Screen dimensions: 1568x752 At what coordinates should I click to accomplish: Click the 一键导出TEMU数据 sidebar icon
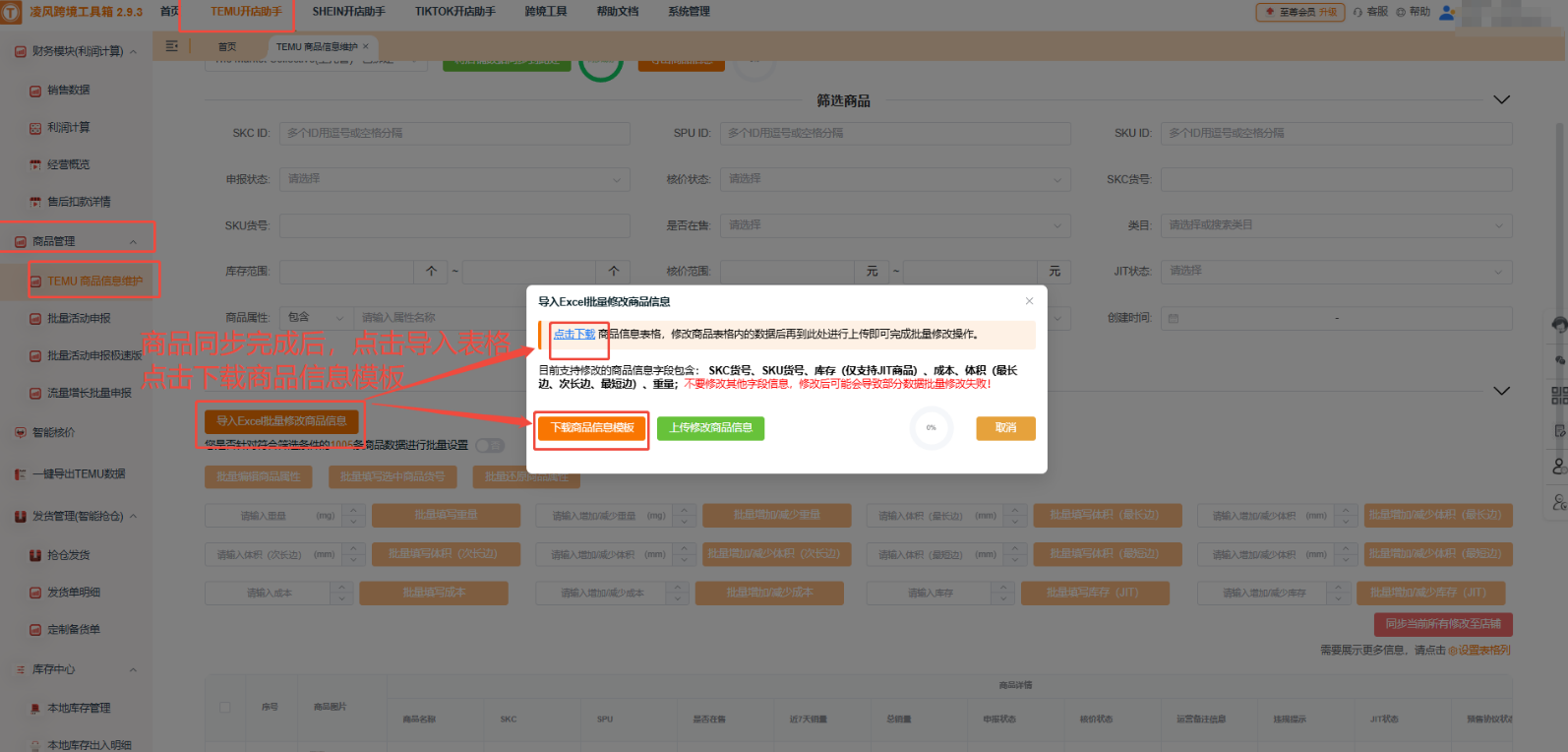(21, 474)
